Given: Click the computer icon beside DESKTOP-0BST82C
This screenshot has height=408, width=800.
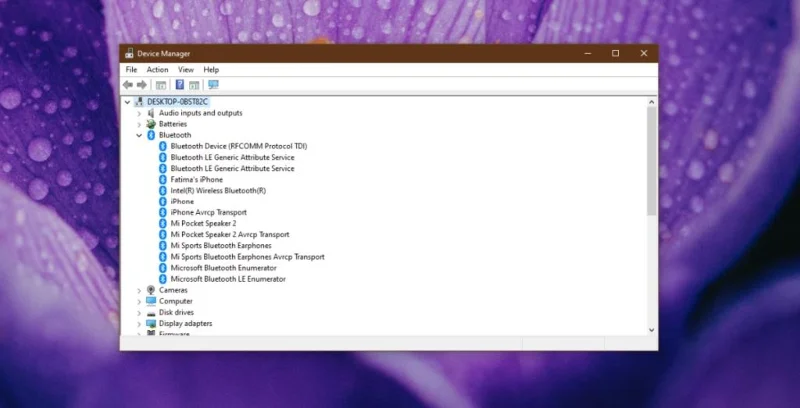Looking at the screenshot, I should [x=139, y=101].
